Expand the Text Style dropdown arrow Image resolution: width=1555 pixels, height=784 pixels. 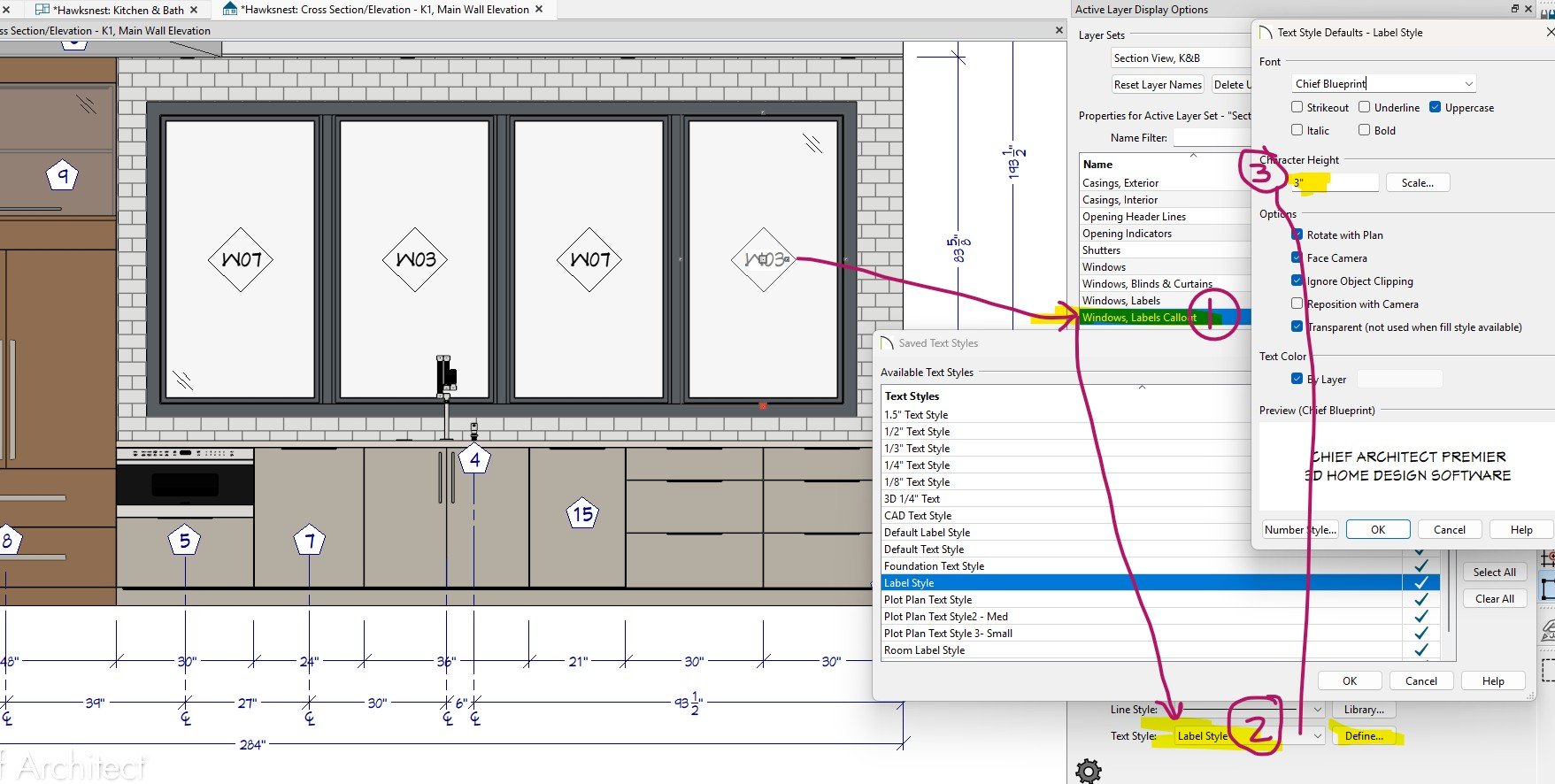point(1317,736)
